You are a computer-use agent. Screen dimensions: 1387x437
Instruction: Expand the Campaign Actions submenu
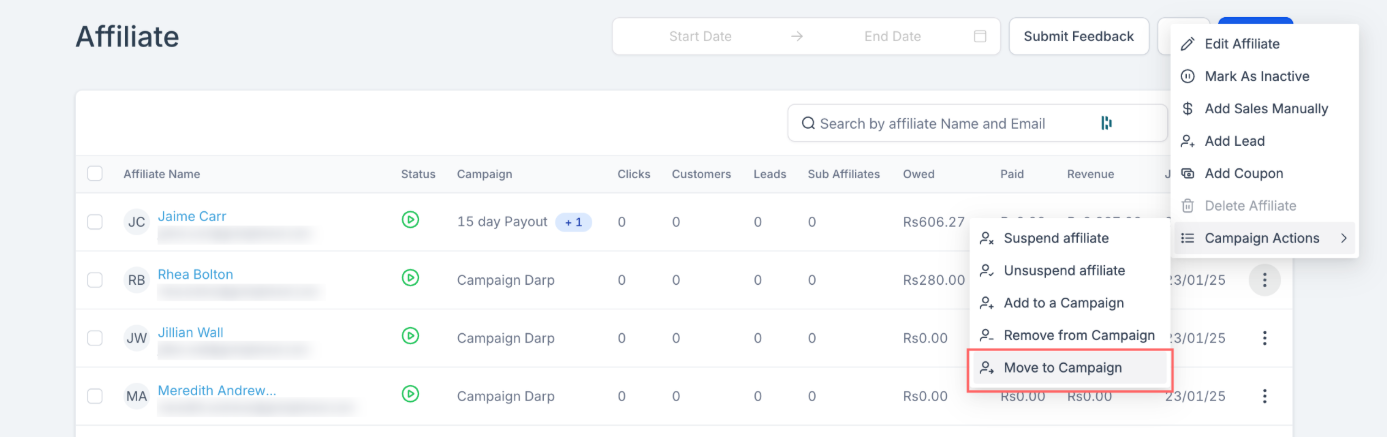coord(1264,238)
